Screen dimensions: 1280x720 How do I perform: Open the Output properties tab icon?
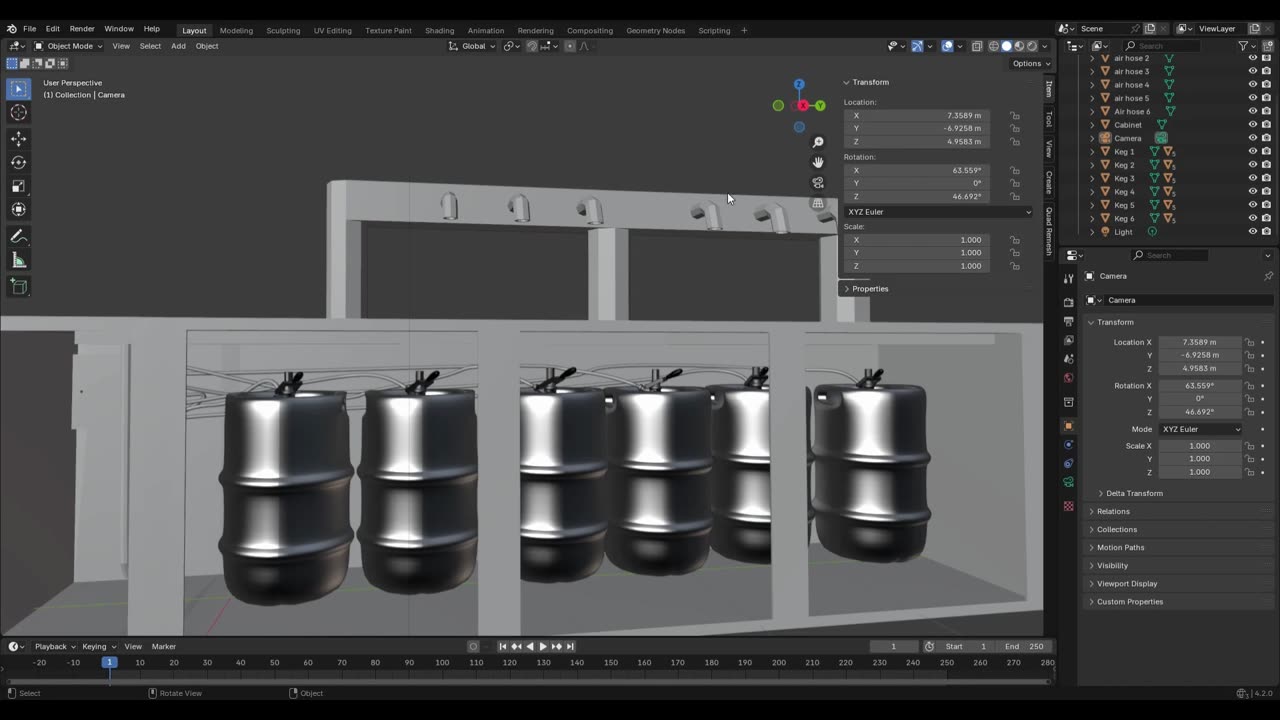1068,321
